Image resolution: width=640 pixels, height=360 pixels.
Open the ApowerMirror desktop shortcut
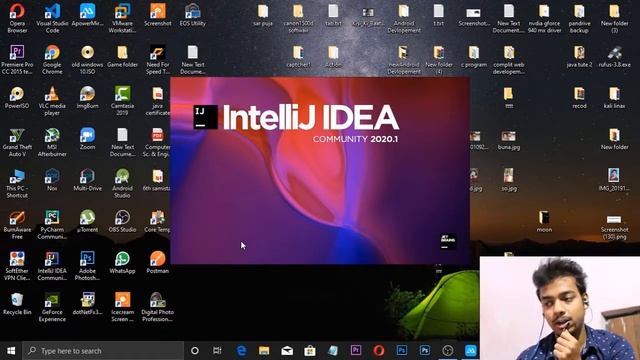87,15
